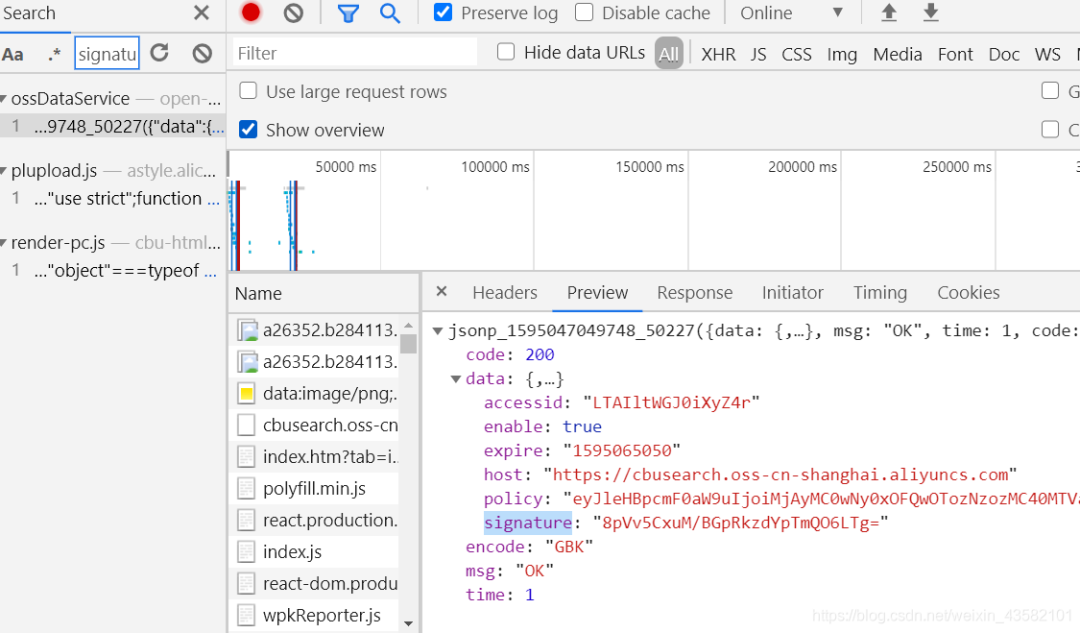Click the highlighted signature key

point(528,523)
